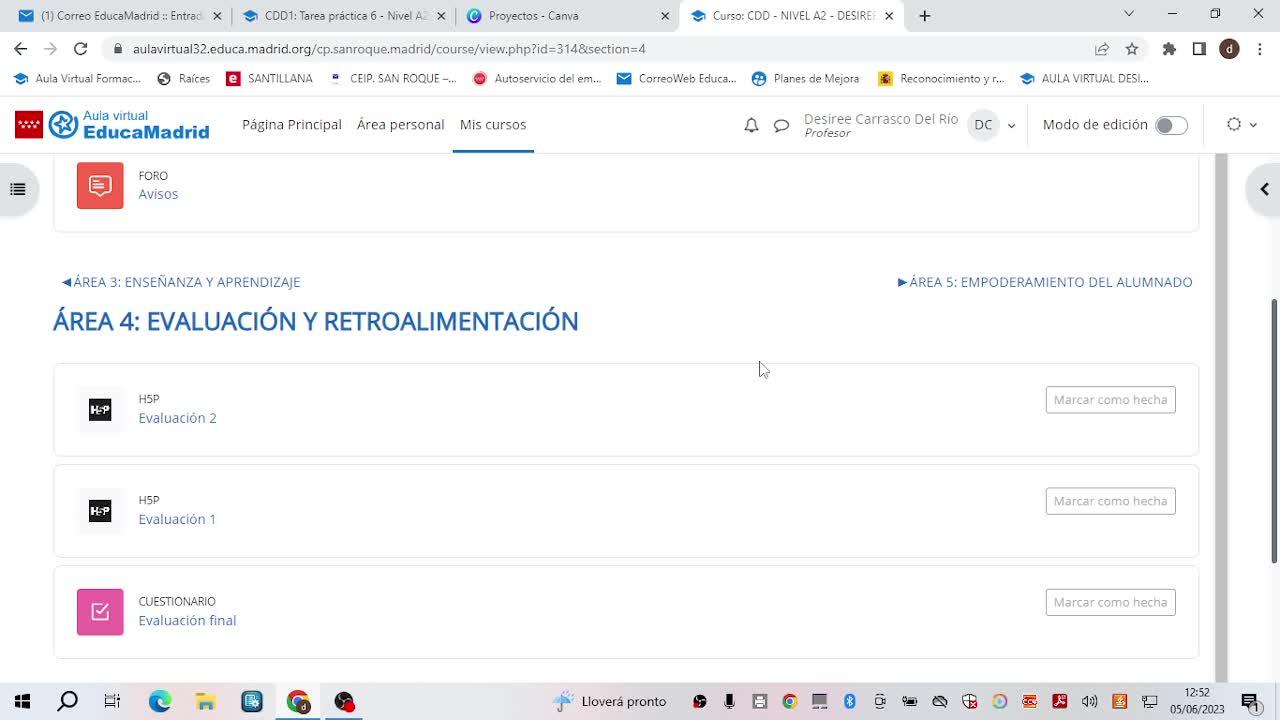This screenshot has width=1280, height=720.
Task: Open Área personal
Action: tap(400, 125)
